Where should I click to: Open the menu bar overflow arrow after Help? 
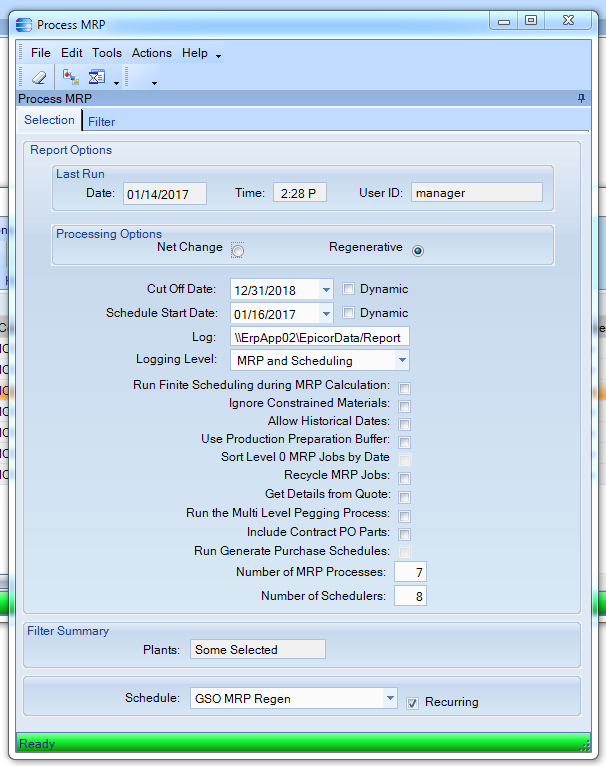click(x=218, y=57)
